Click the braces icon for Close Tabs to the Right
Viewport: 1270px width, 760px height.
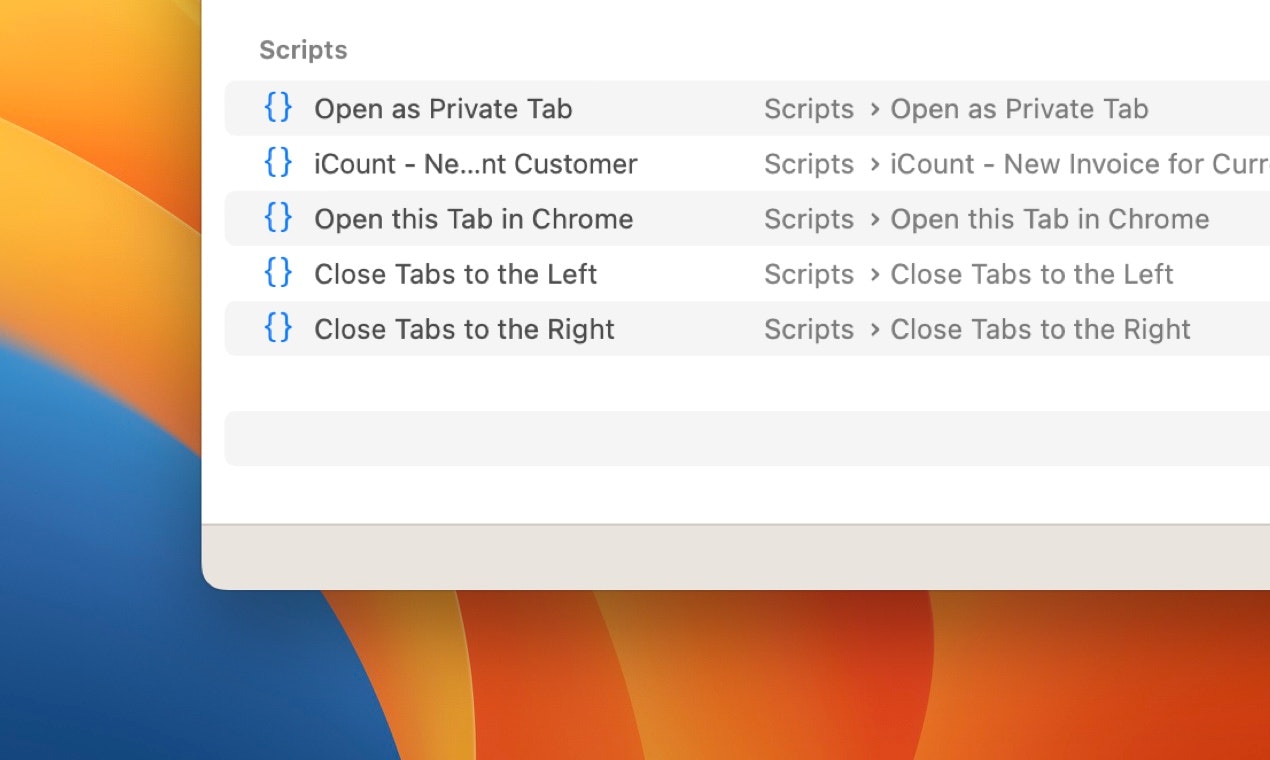point(278,327)
